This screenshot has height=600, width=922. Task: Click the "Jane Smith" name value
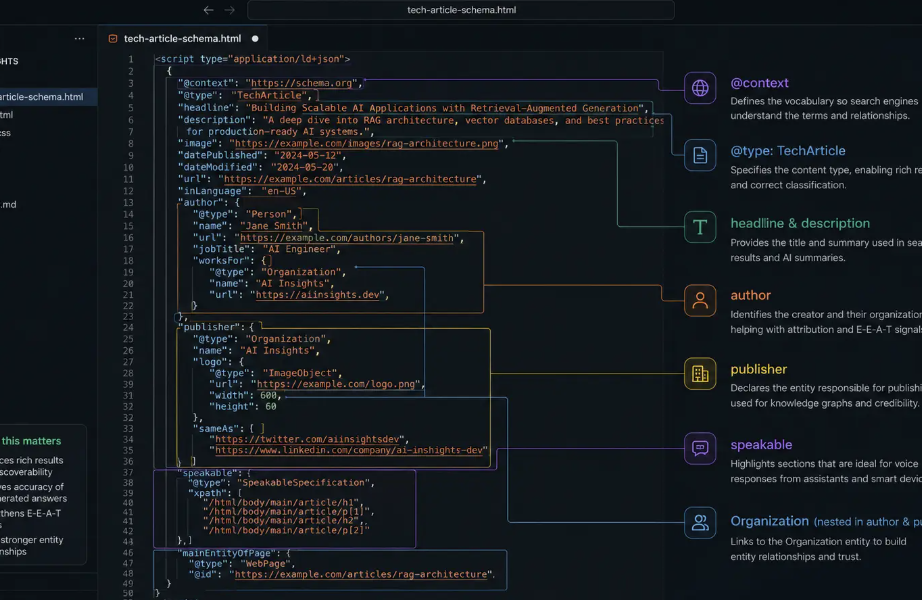click(273, 226)
